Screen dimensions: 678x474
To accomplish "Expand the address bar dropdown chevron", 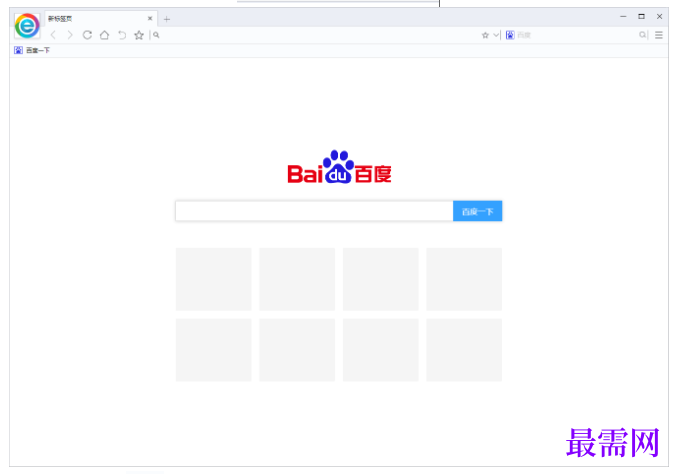I will click(x=496, y=35).
